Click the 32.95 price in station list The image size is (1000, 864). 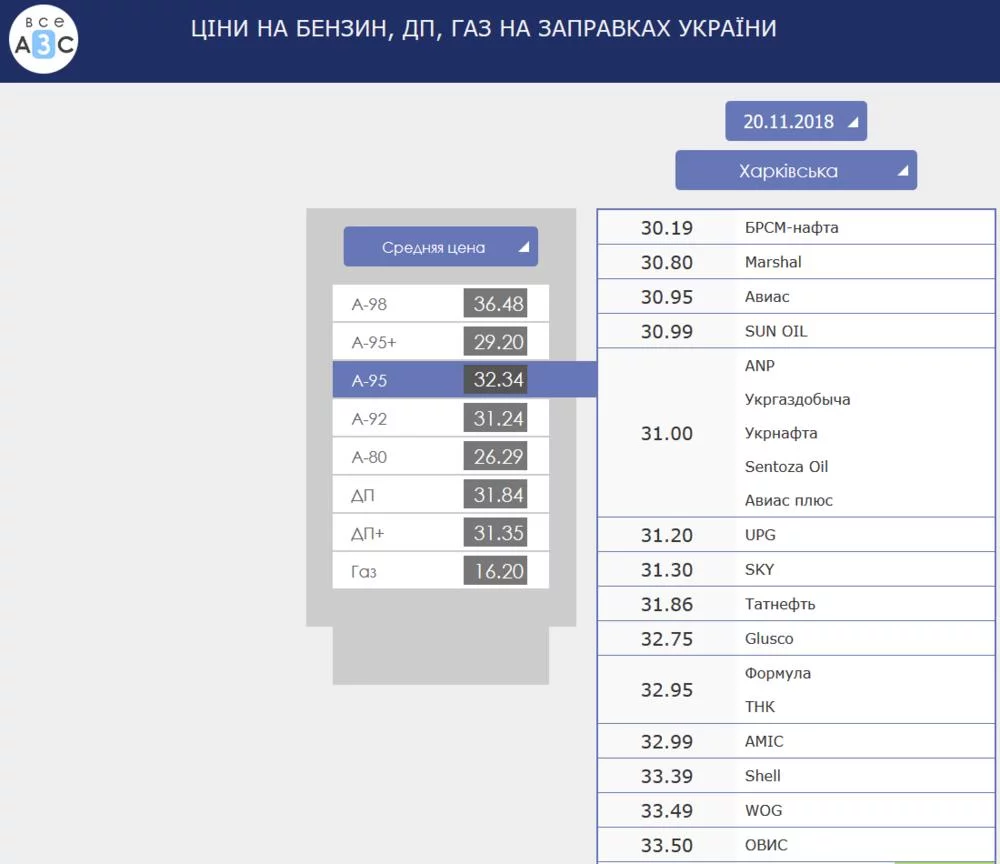point(666,689)
